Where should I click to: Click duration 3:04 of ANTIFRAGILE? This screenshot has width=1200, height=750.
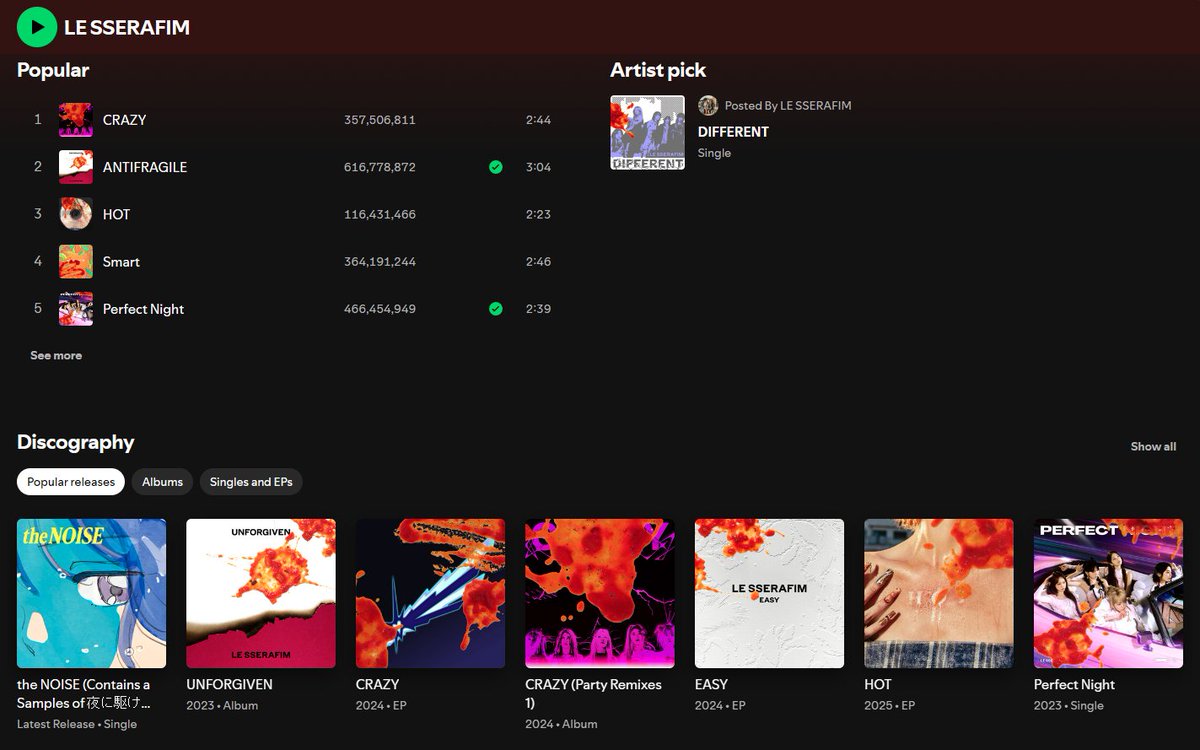click(x=538, y=167)
